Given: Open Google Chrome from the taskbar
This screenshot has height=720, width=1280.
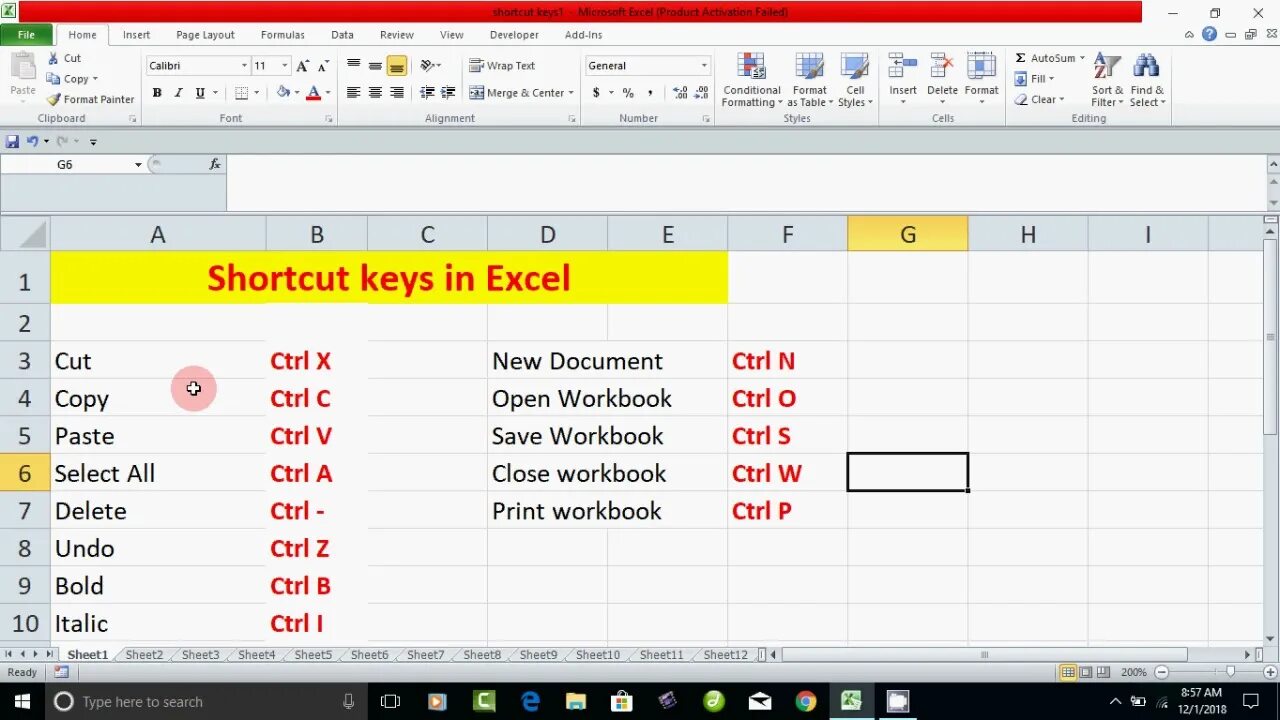Looking at the screenshot, I should (x=806, y=702).
